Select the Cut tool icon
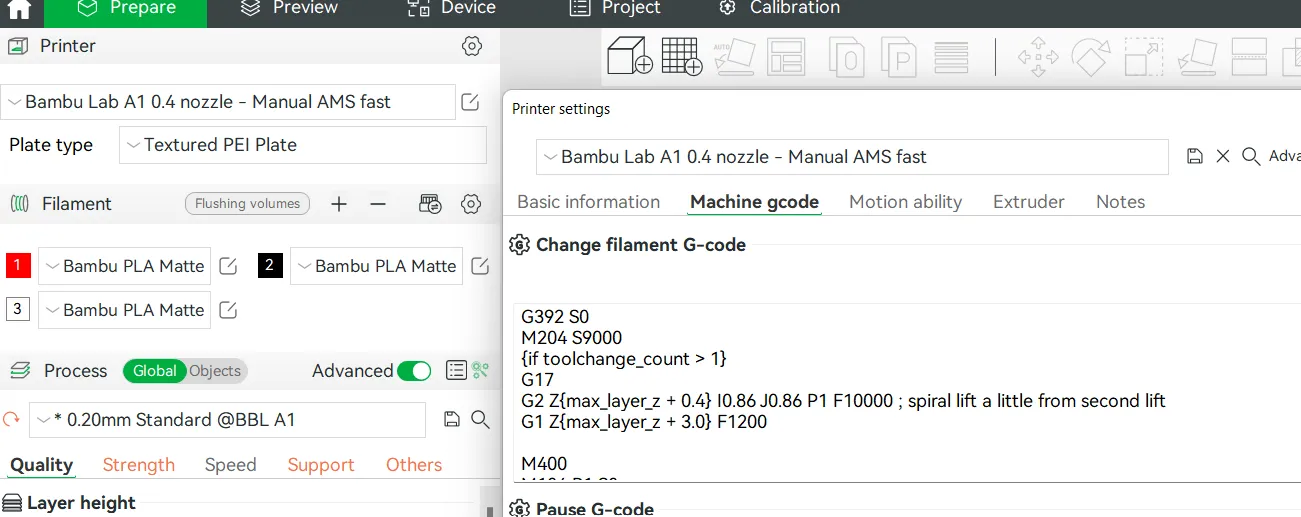The height and width of the screenshot is (517, 1301). coord(1249,57)
